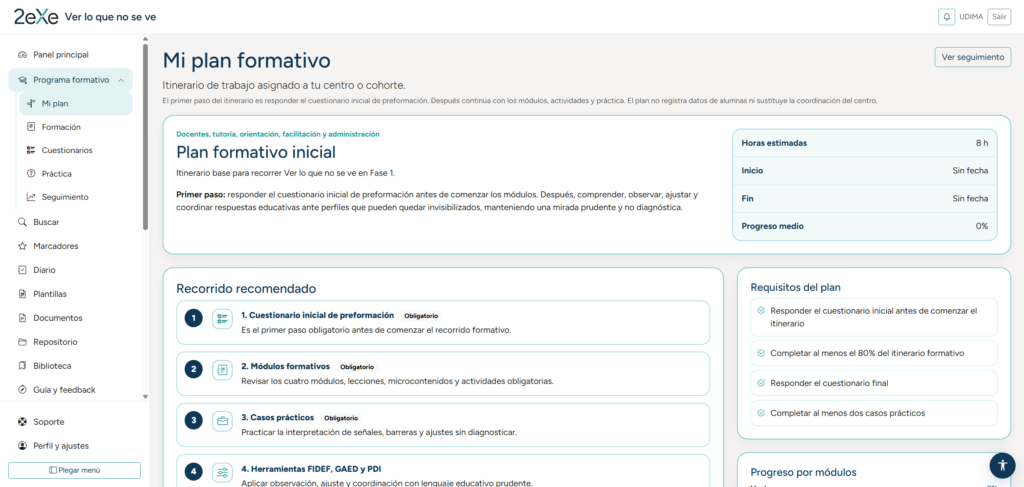Image resolution: width=1024 pixels, height=487 pixels.
Task: Click the Cuestionarios list icon
Action: tap(31, 150)
